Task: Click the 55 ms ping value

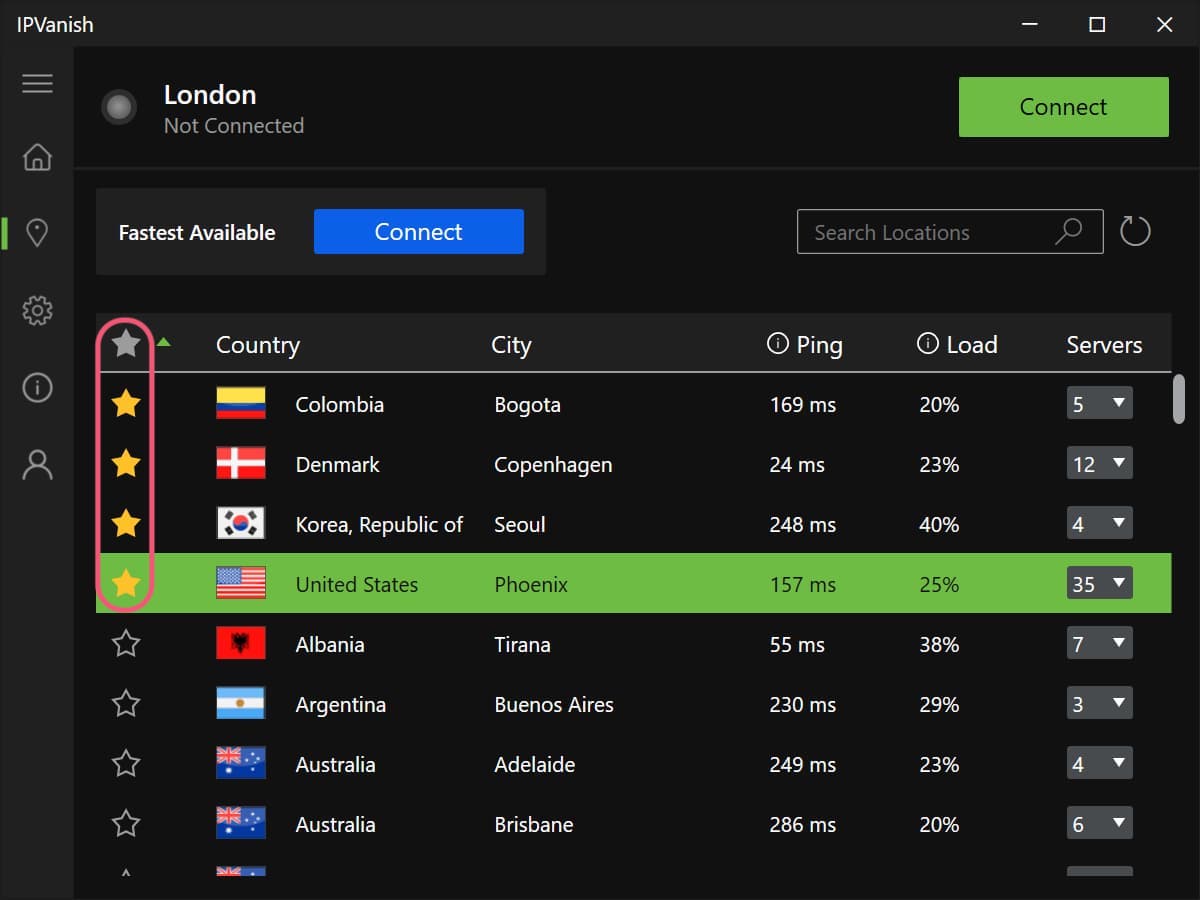Action: pos(797,645)
